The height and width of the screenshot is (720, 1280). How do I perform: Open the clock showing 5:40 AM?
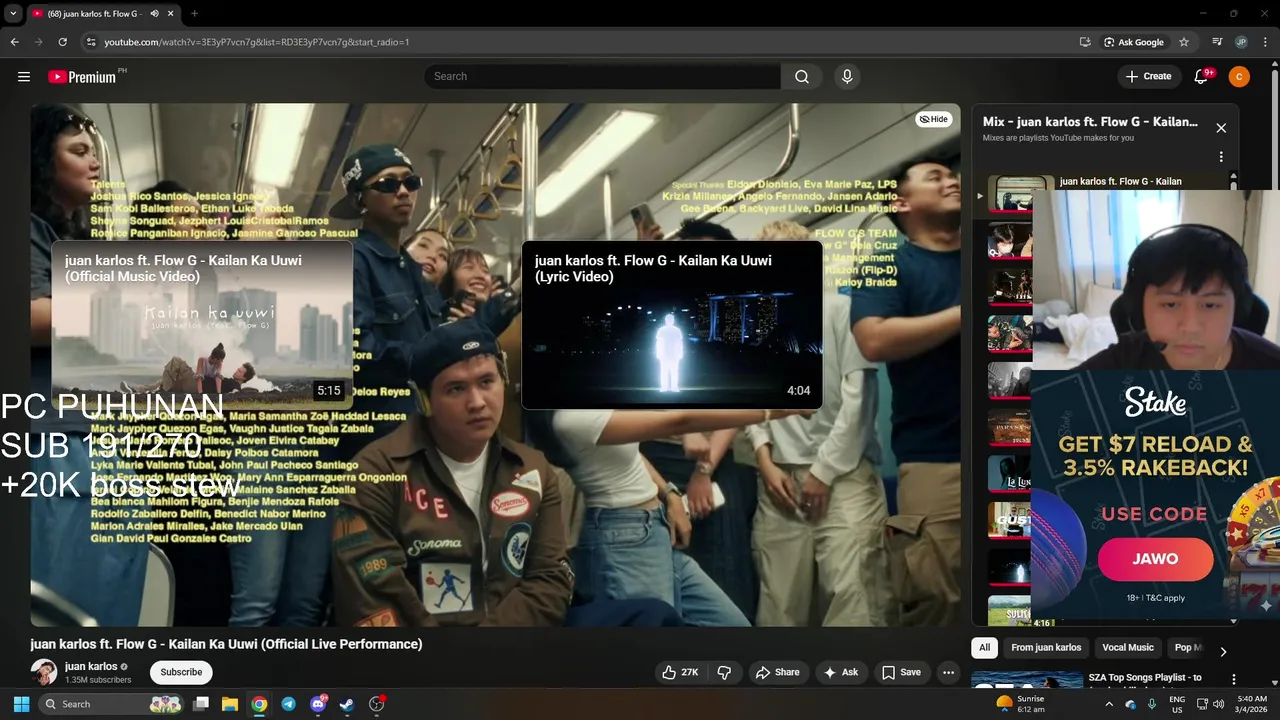click(x=1252, y=704)
